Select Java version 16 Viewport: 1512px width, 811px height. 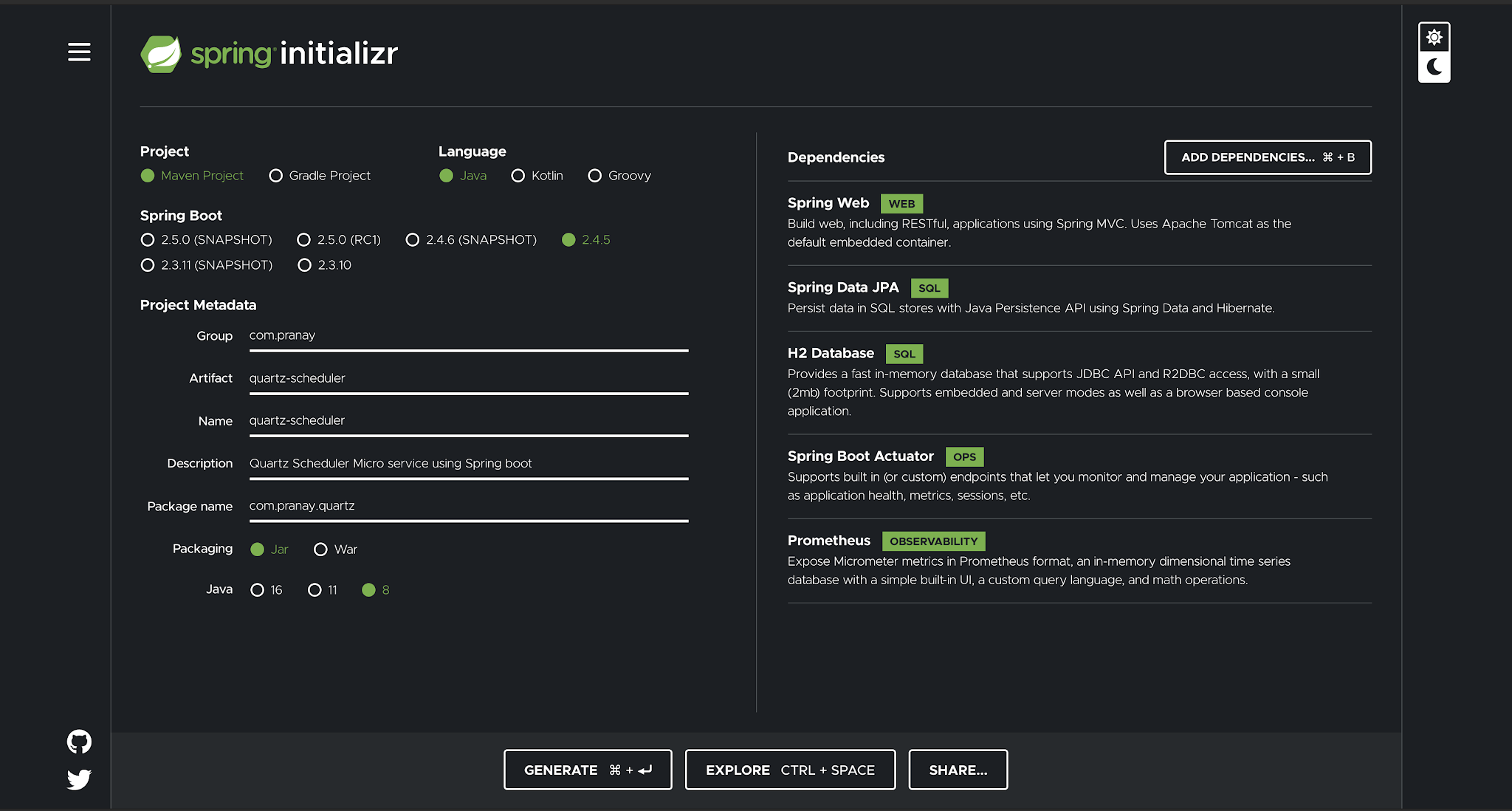[257, 590]
